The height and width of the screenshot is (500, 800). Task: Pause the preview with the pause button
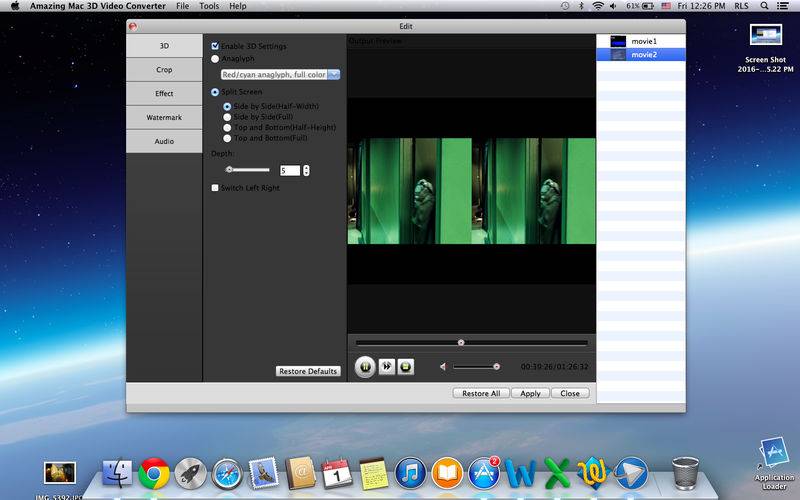coord(365,366)
